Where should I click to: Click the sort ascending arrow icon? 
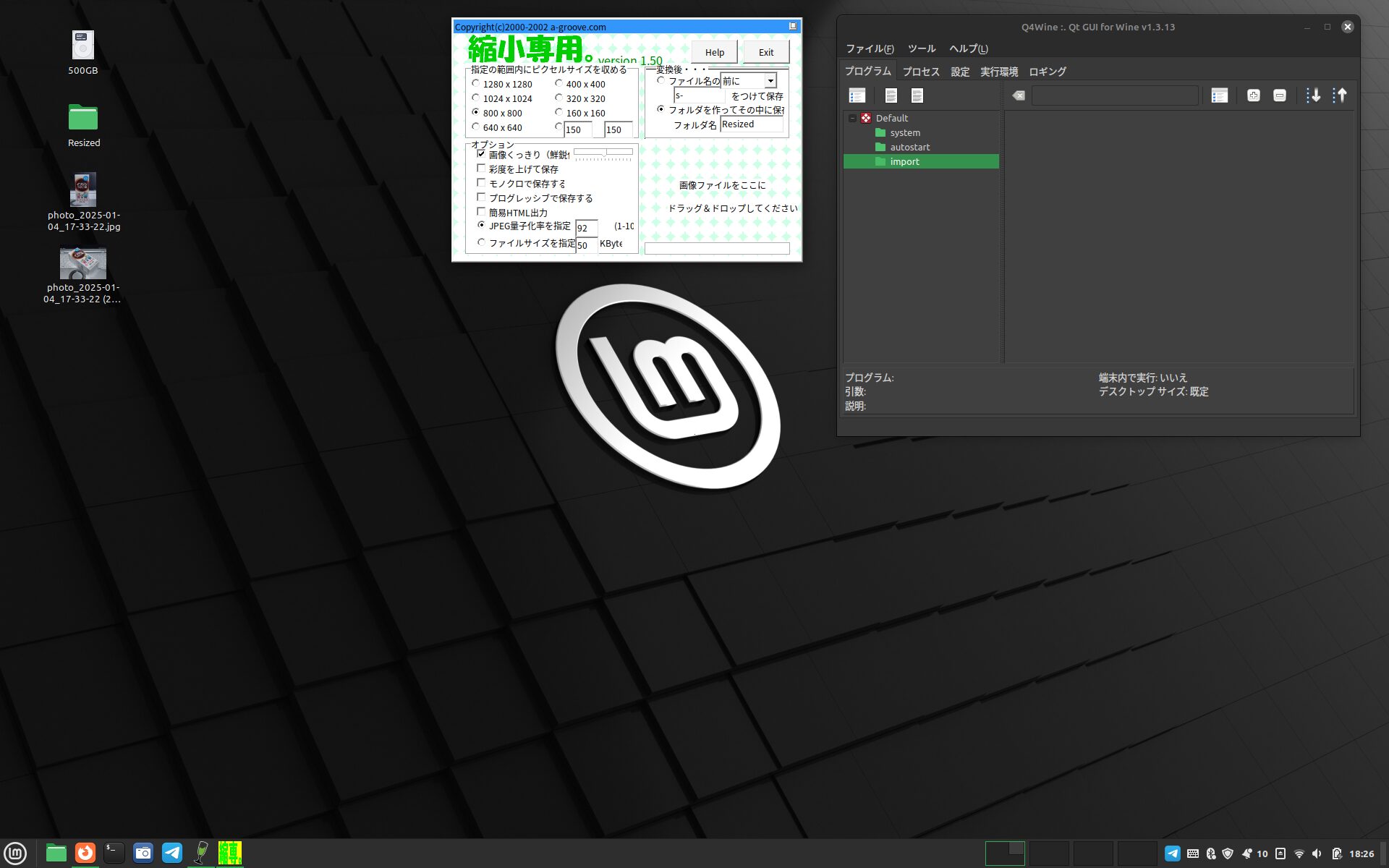point(1339,95)
